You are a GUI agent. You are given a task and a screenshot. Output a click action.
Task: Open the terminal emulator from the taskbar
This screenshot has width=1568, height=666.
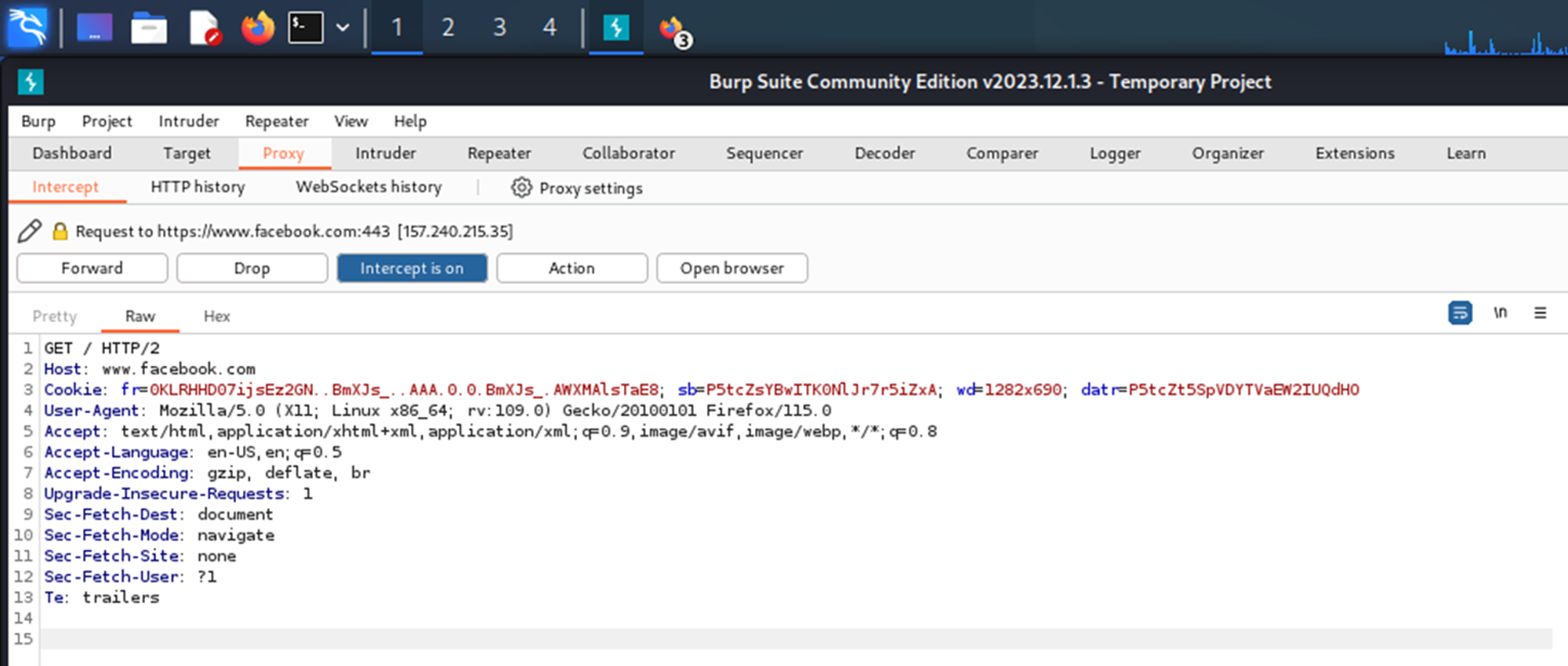[306, 28]
